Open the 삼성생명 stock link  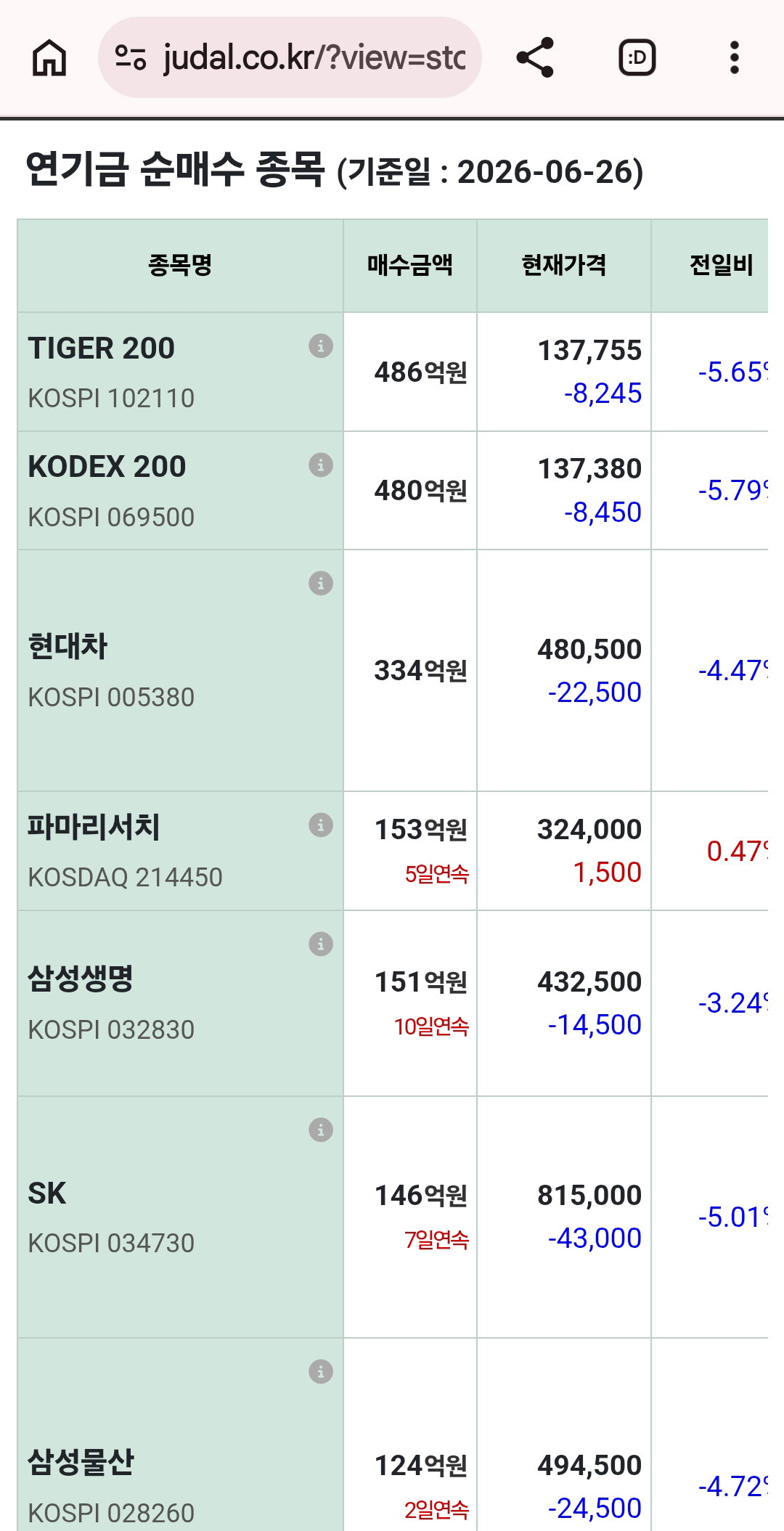pos(81,979)
